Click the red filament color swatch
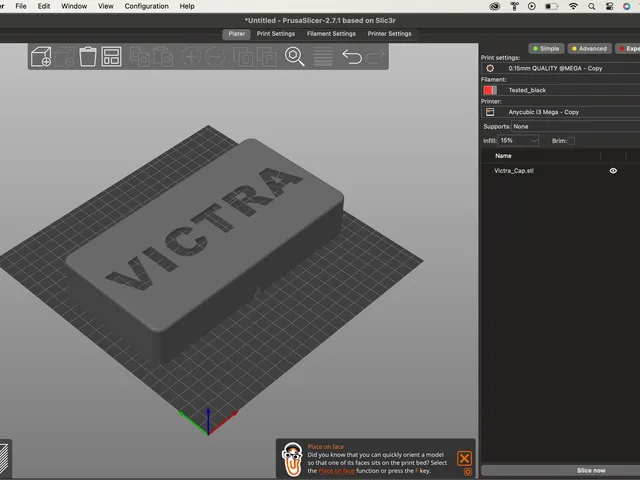640x480 pixels. (490, 90)
